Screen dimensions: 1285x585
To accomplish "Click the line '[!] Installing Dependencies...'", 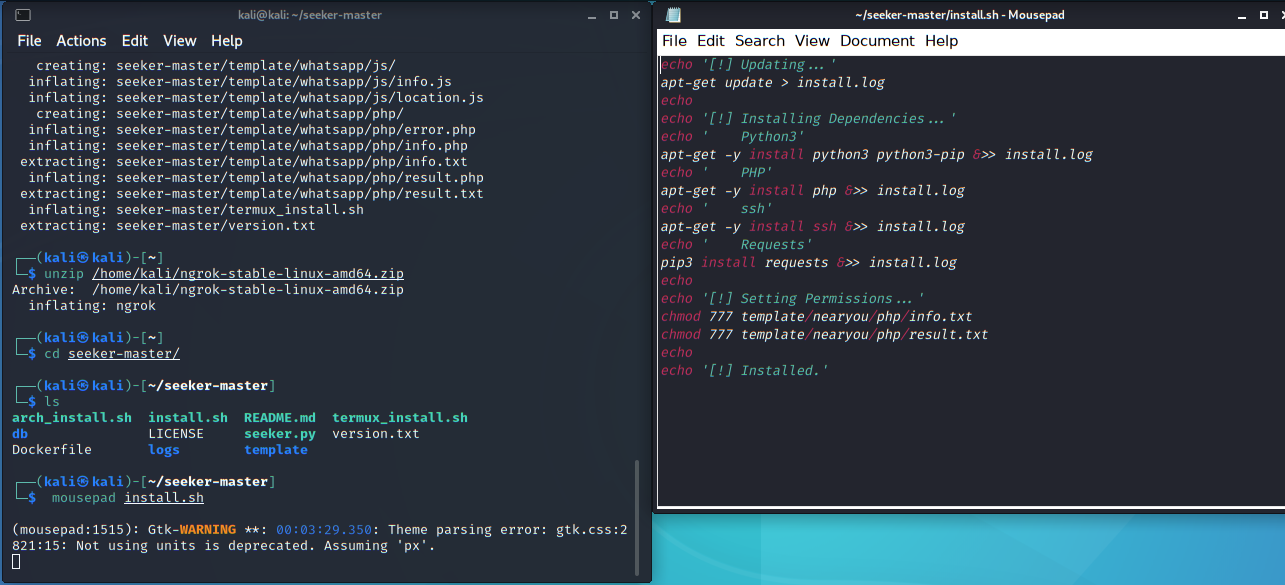I will pyautogui.click(x=809, y=118).
